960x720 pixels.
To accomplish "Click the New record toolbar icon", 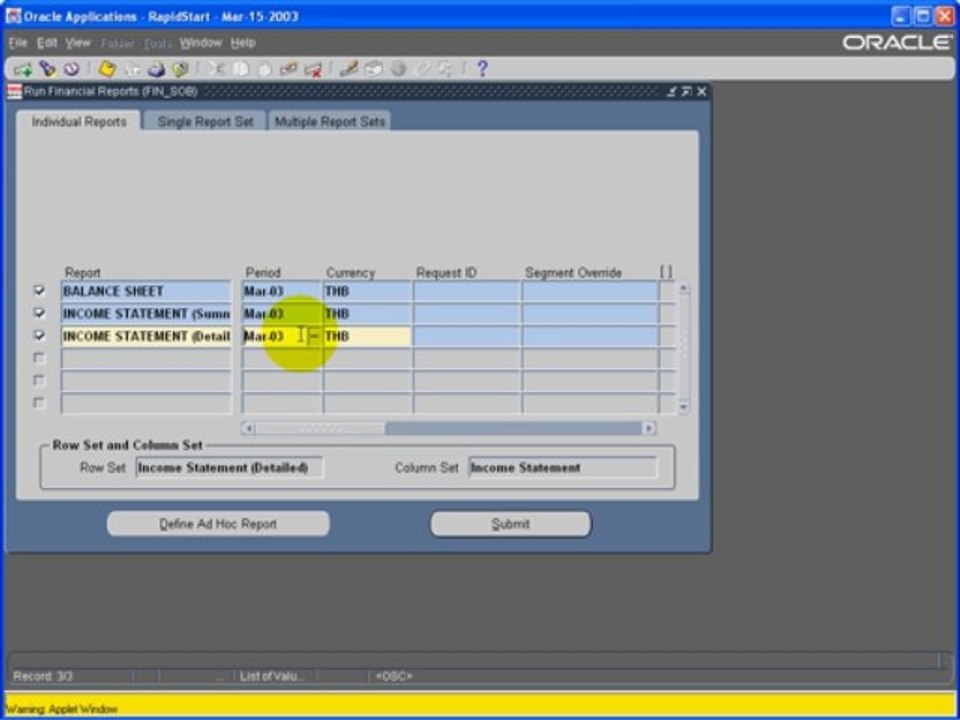I will [22, 70].
